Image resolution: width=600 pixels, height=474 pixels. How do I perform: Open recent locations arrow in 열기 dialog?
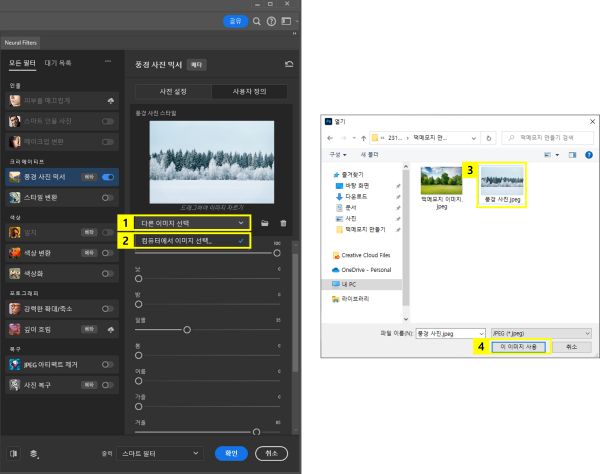[354, 138]
